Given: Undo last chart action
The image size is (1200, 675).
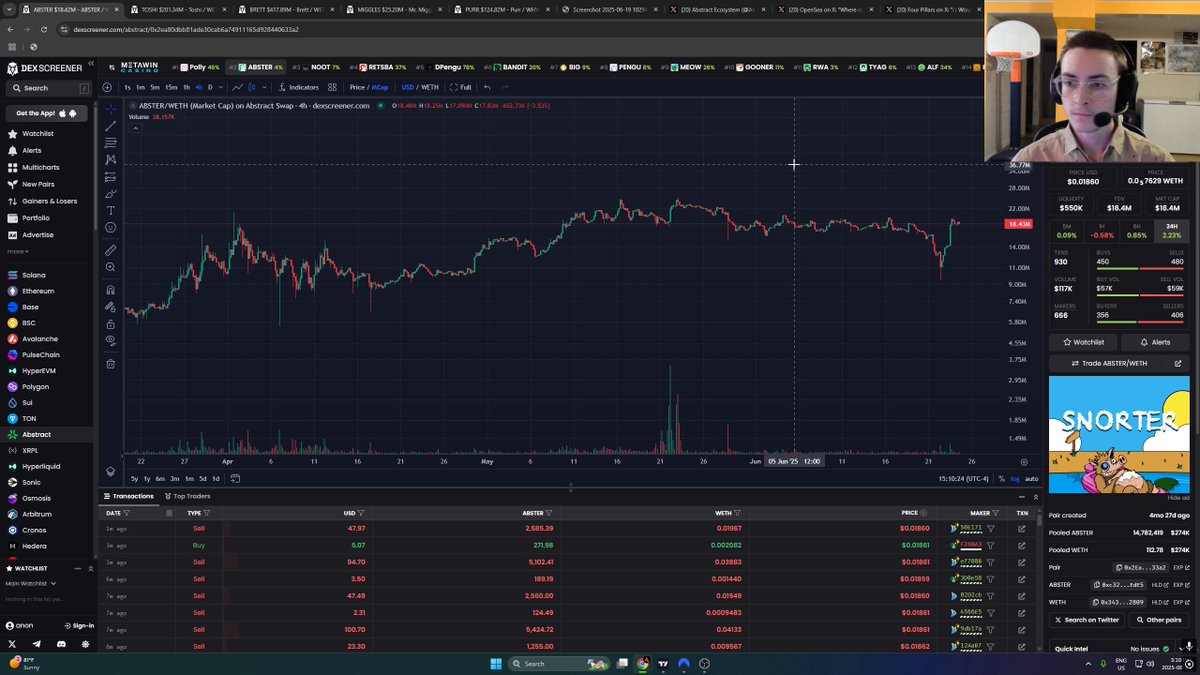Looking at the screenshot, I should (487, 87).
